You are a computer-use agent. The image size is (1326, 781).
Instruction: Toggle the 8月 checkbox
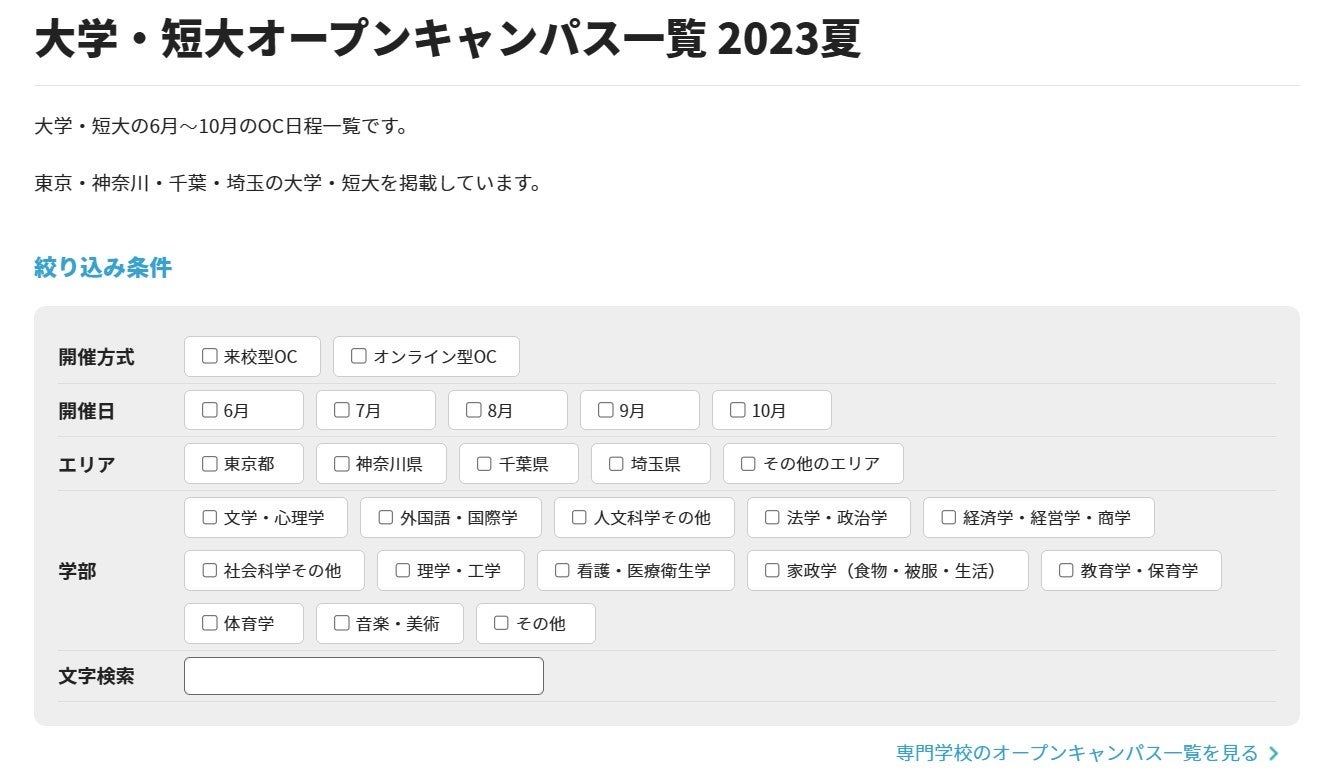pyautogui.click(x=474, y=410)
